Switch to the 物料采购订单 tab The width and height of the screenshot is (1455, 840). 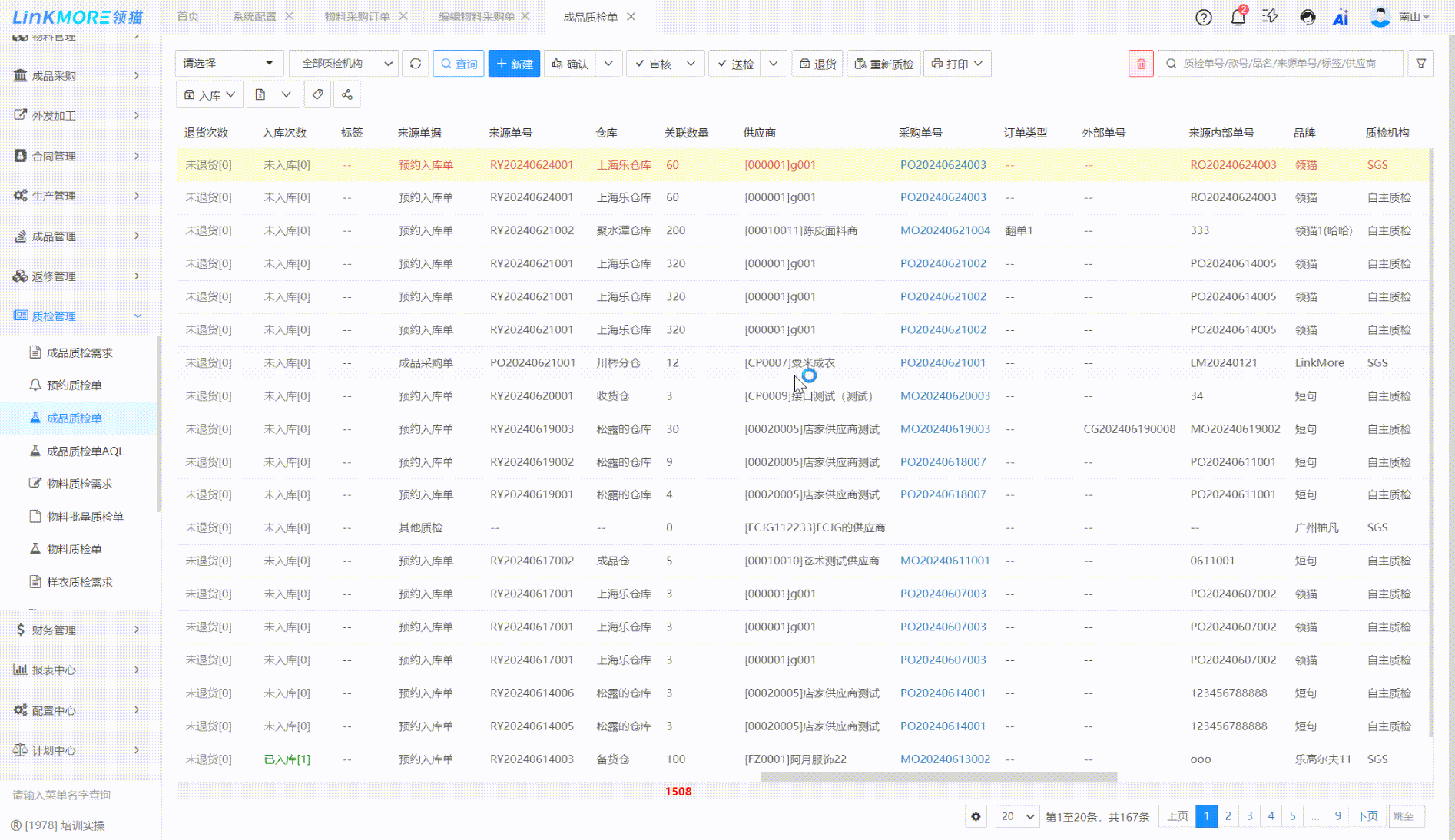(x=356, y=16)
